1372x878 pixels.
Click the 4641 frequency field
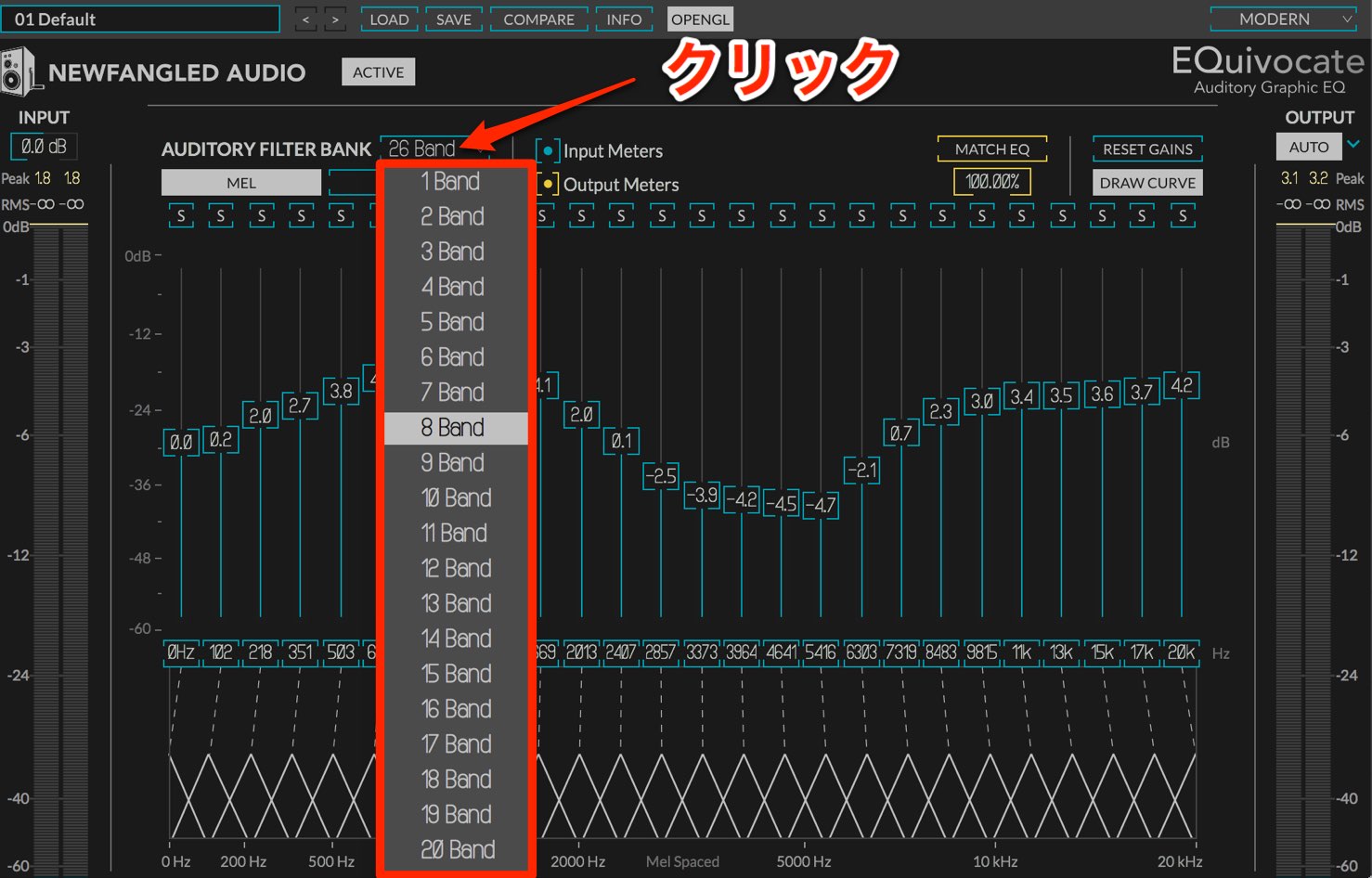(782, 652)
